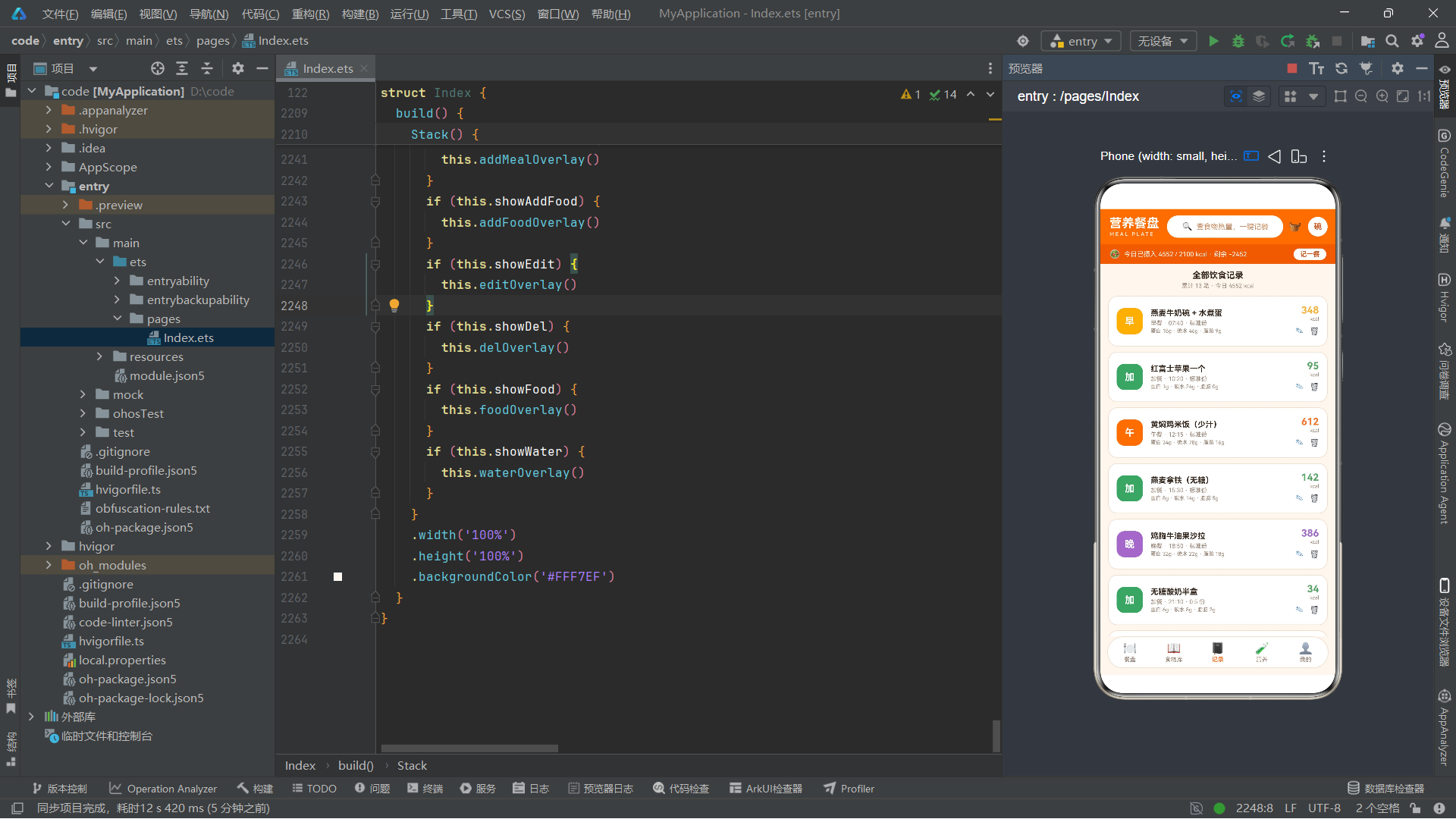The image size is (1456, 819).
Task: Toggle inspector eye mode in previewer
Action: (1236, 96)
